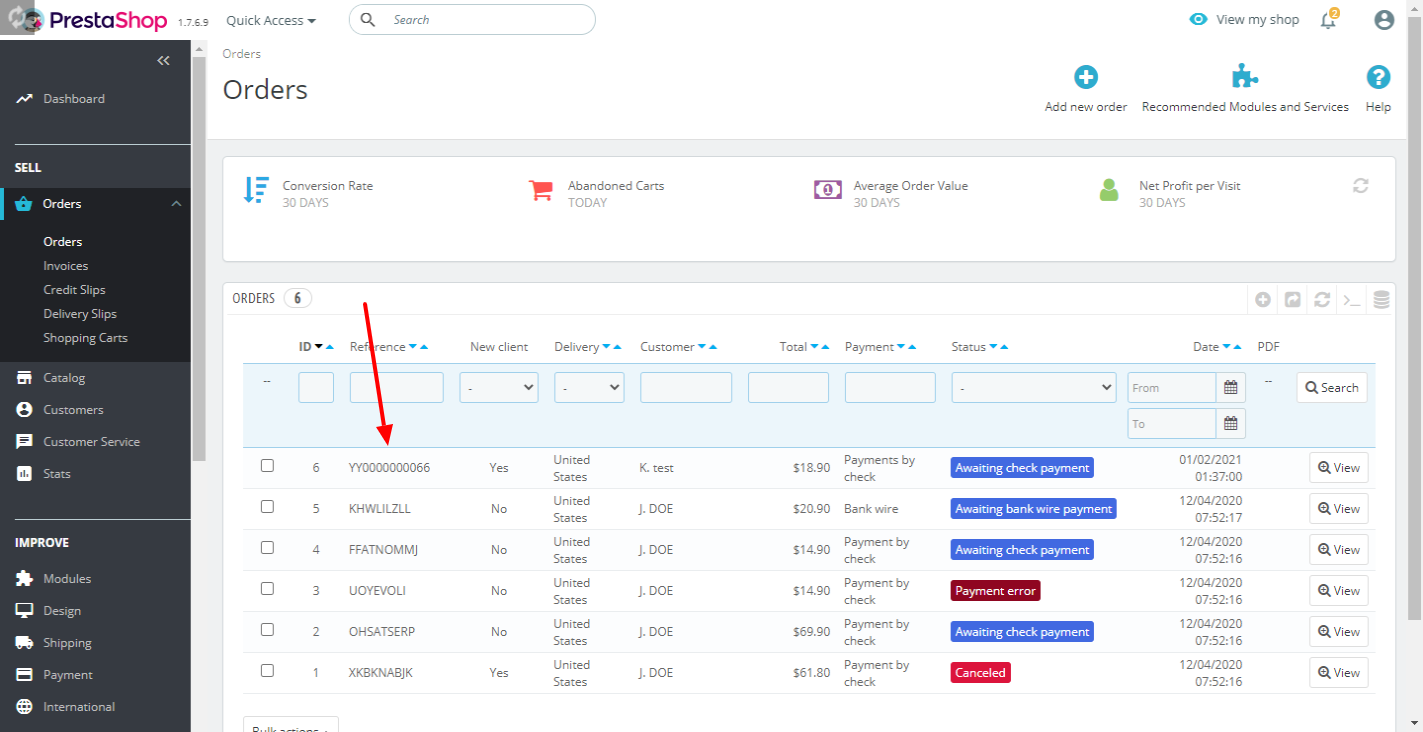Screen dimensions: 1423x732
Task: Click the refresh list icon in table header
Action: (1322, 299)
